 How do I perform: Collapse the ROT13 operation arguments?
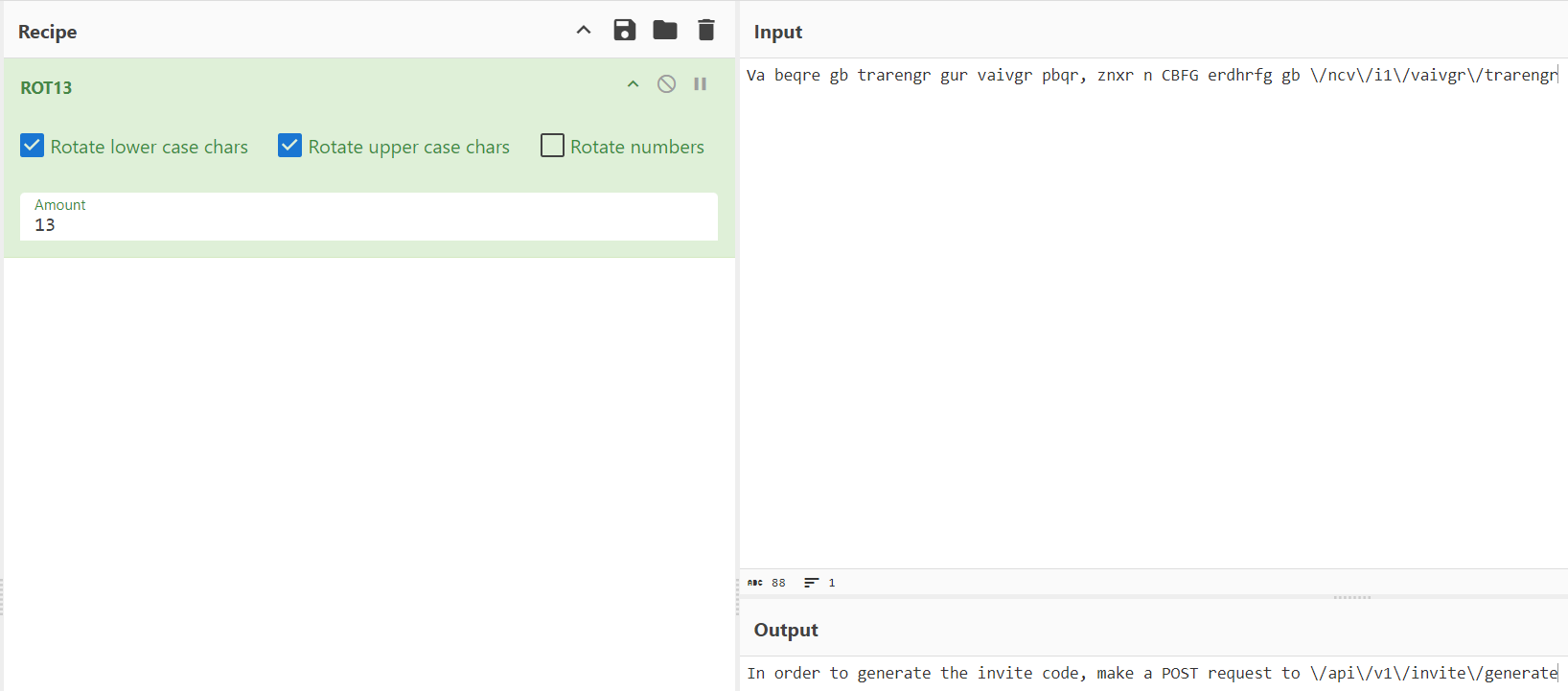pyautogui.click(x=633, y=84)
